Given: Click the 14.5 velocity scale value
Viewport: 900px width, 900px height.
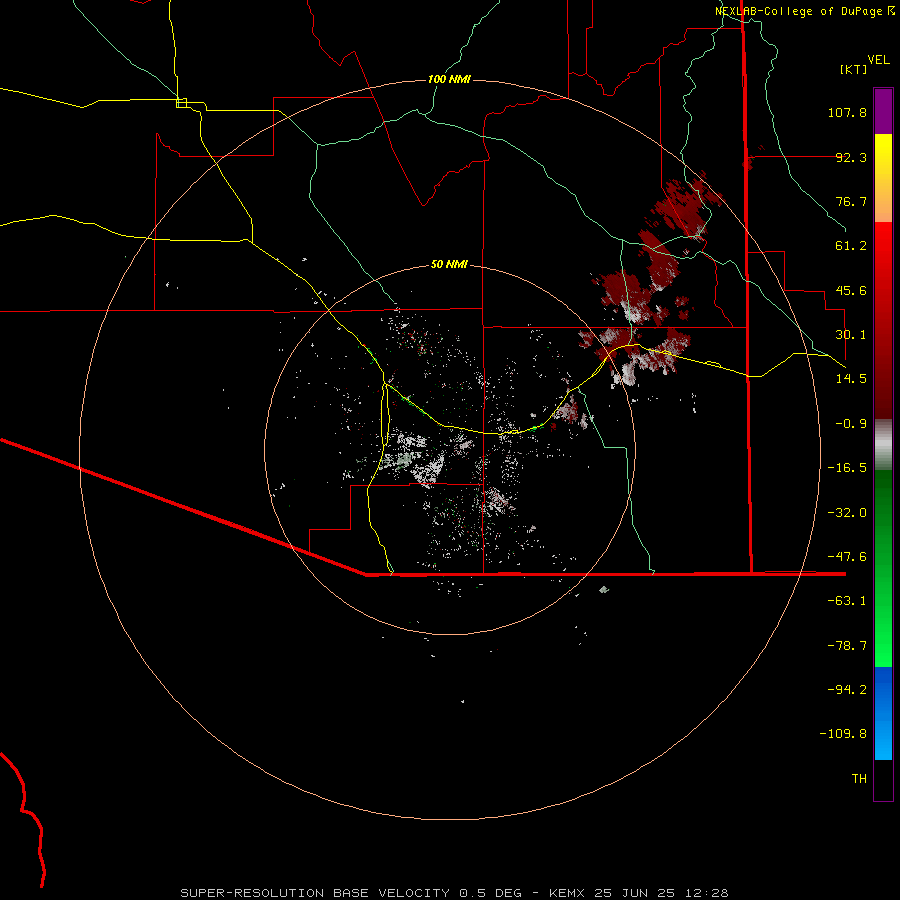Looking at the screenshot, I should click(x=851, y=379).
